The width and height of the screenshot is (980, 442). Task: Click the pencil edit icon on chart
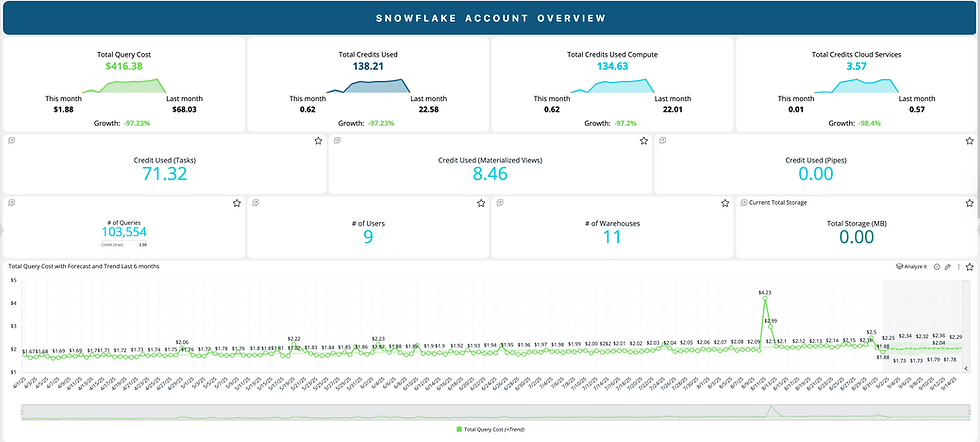point(948,267)
